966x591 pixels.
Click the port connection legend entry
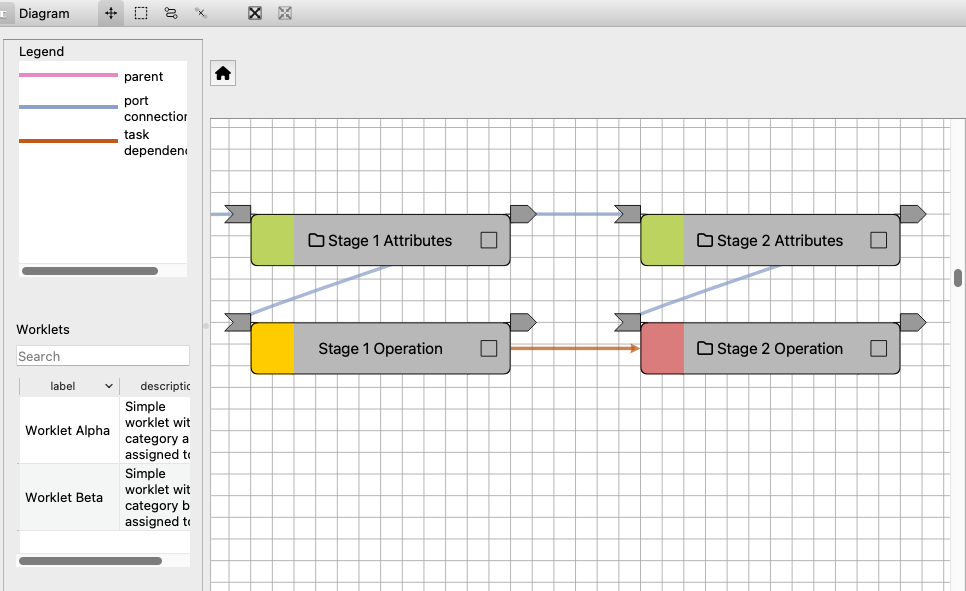click(103, 108)
